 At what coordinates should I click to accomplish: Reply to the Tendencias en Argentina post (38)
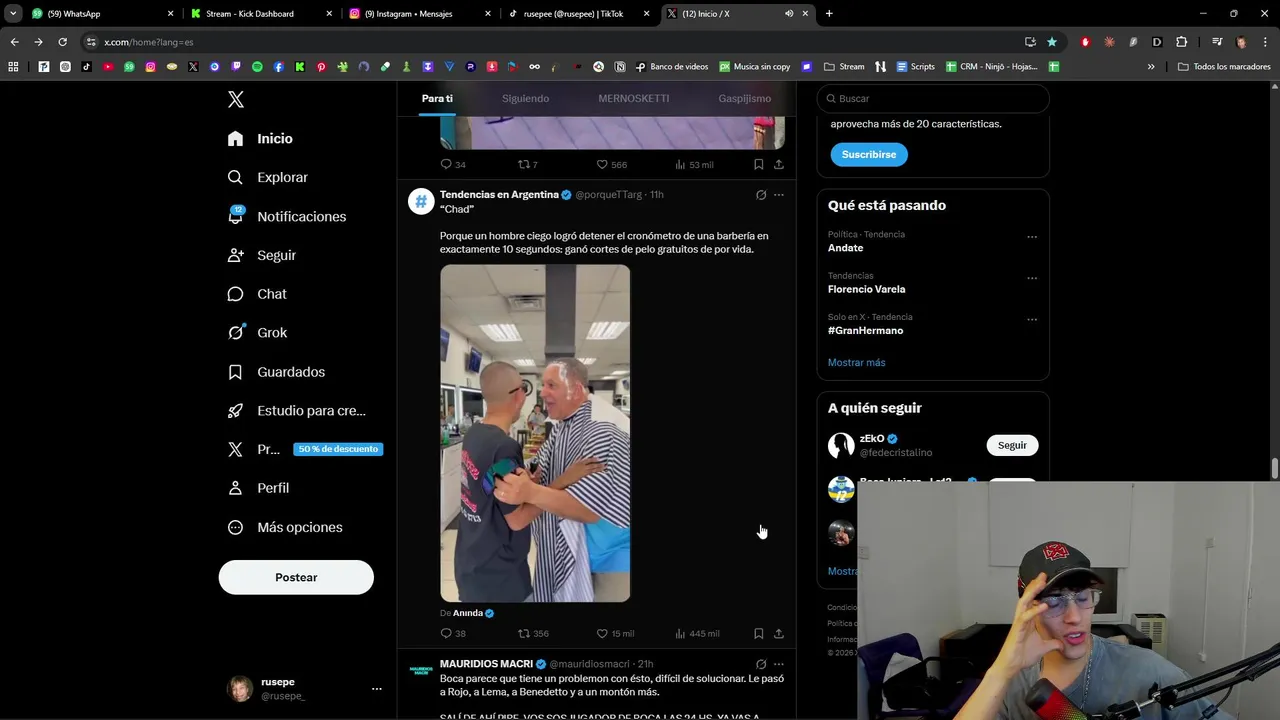point(446,633)
